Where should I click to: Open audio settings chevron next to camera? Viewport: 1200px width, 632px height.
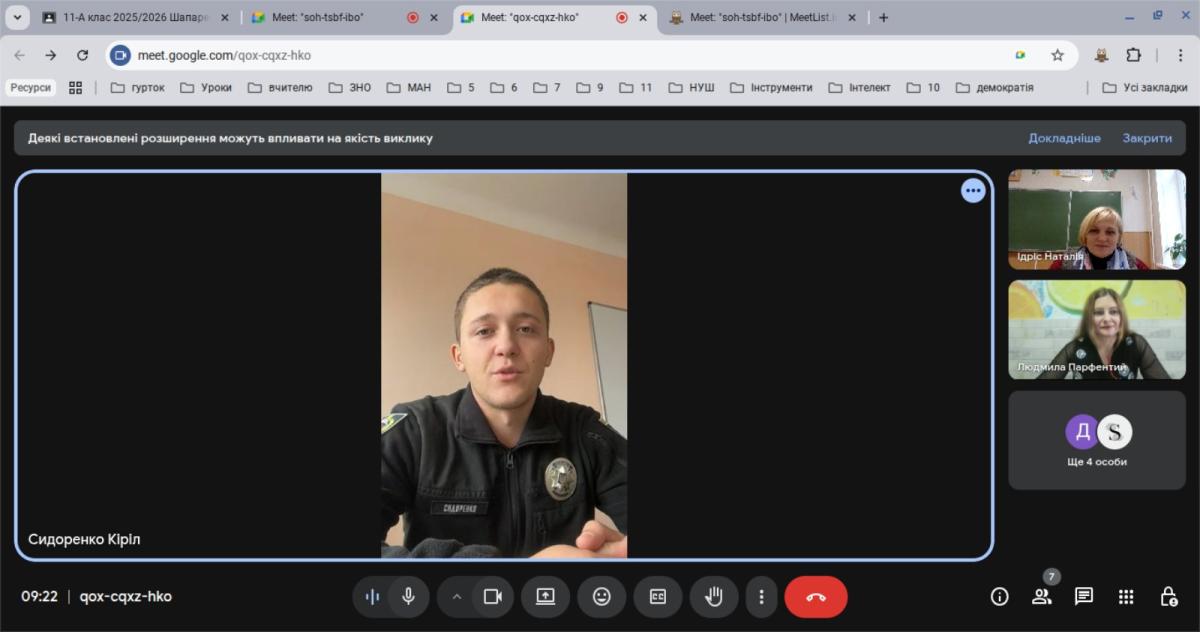coord(457,596)
